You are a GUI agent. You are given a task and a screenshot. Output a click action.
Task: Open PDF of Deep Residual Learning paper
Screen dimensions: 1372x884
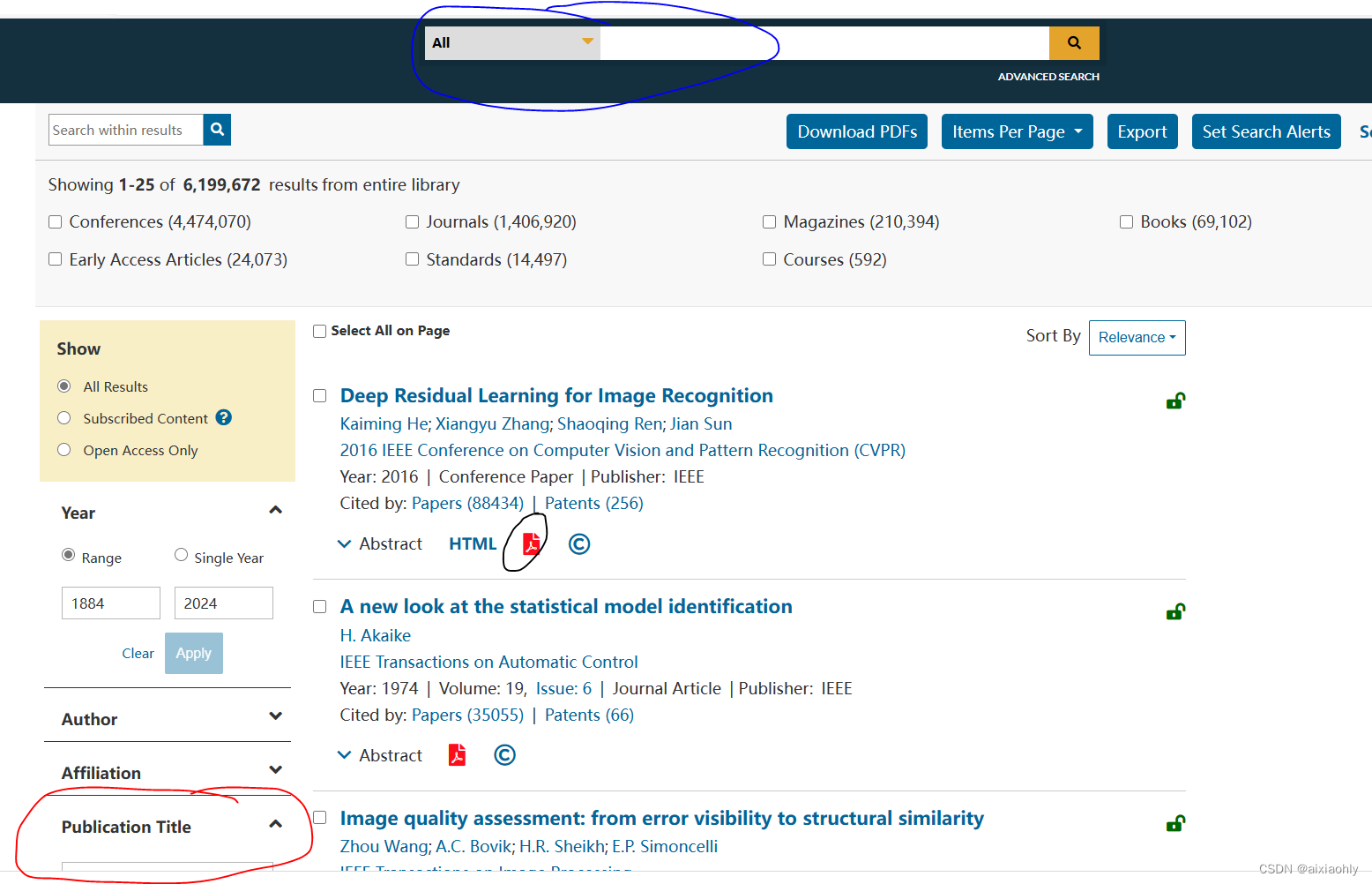click(531, 543)
